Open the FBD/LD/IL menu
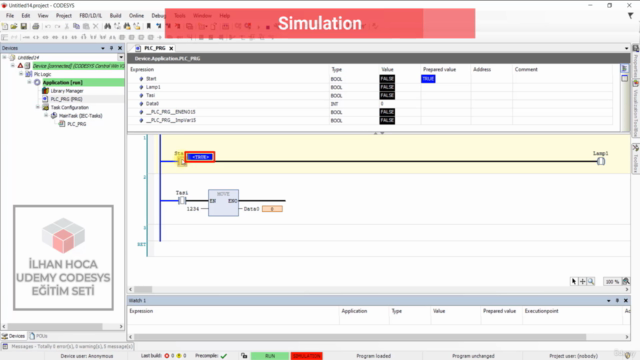The height and width of the screenshot is (360, 640). (91, 16)
